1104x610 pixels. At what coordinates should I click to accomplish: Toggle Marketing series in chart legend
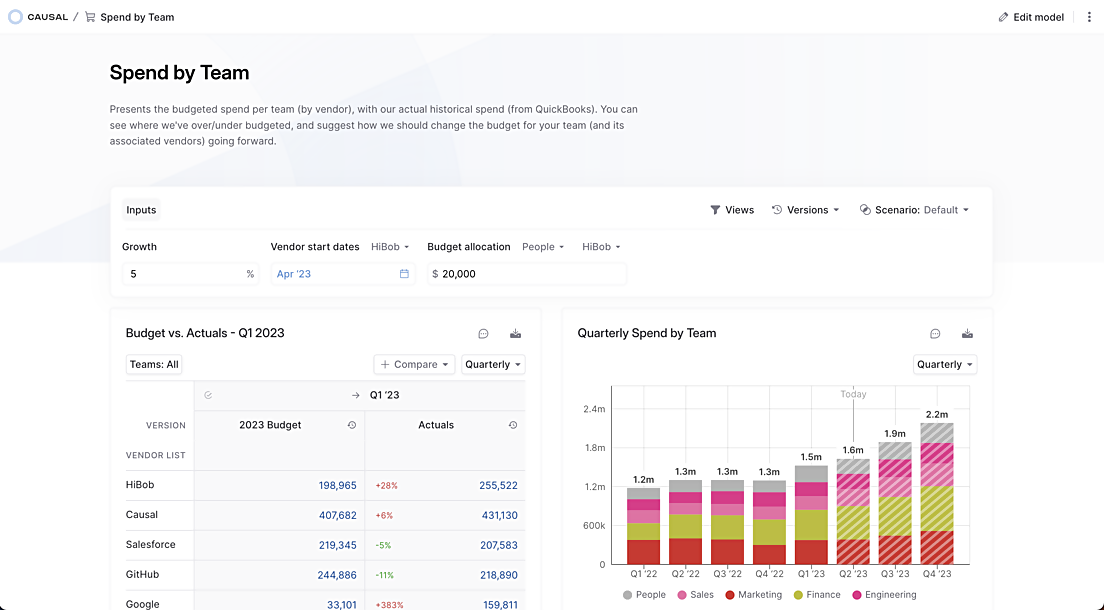[x=753, y=595]
